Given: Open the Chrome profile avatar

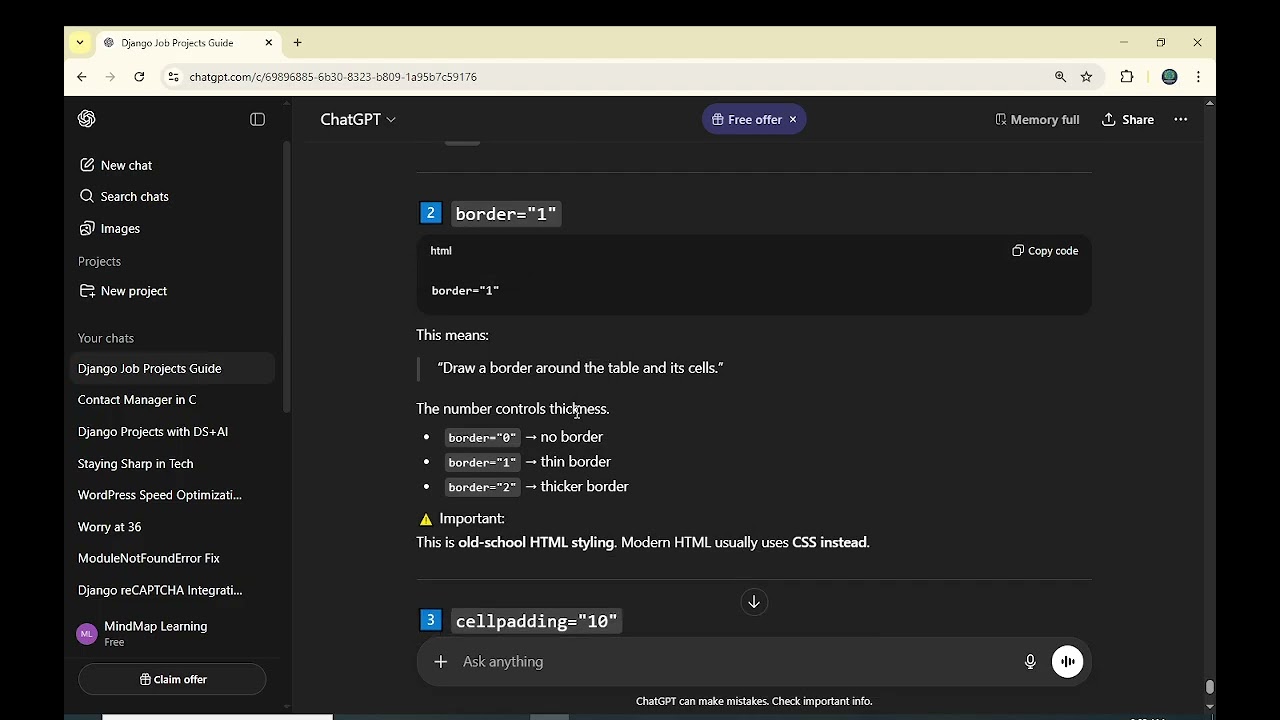Looking at the screenshot, I should pyautogui.click(x=1169, y=77).
